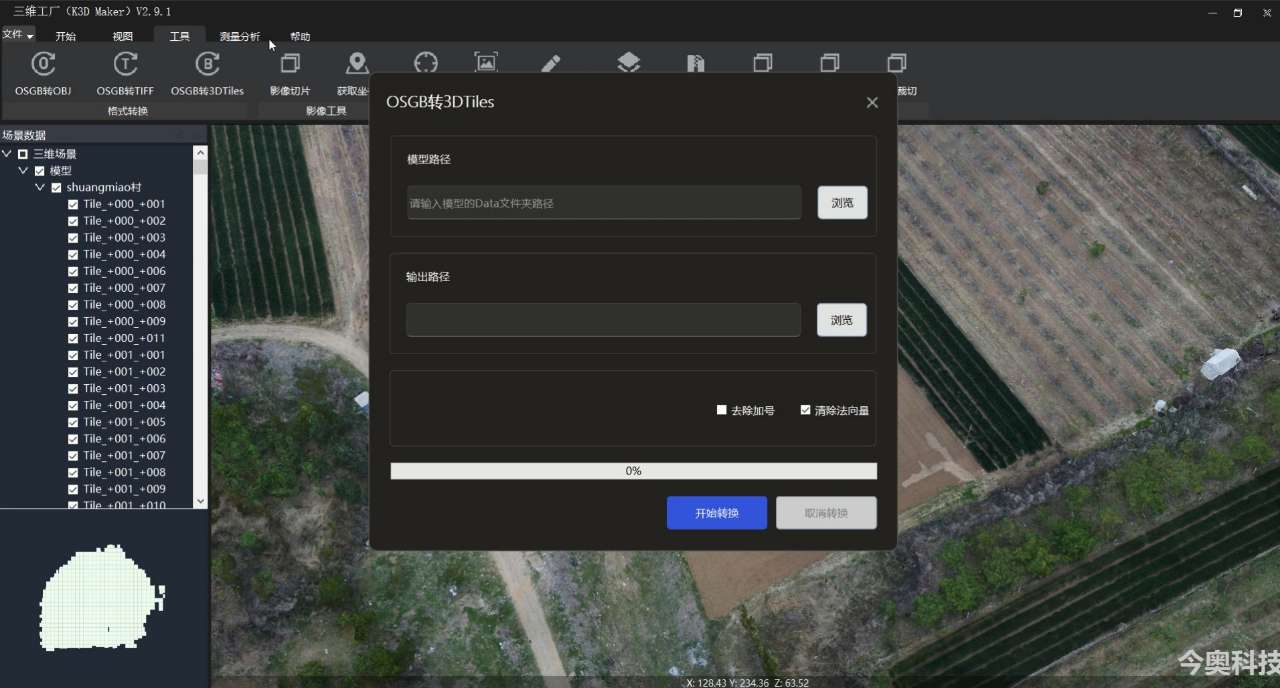
Task: Enable the 去除加号 checkbox
Action: [721, 409]
